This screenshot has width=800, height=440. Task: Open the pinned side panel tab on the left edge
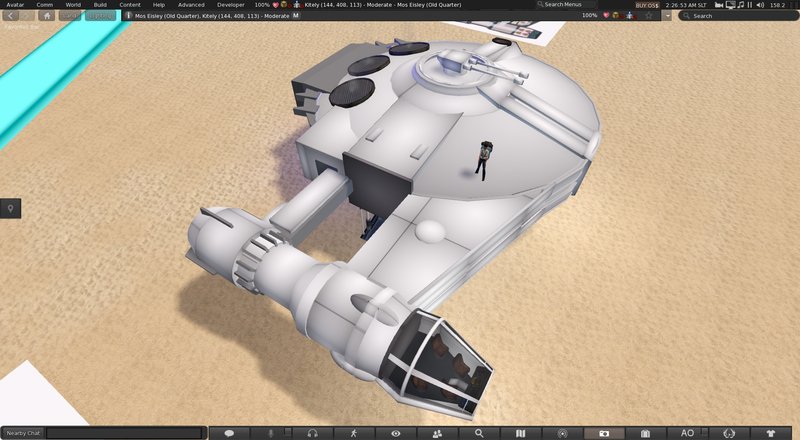click(10, 208)
